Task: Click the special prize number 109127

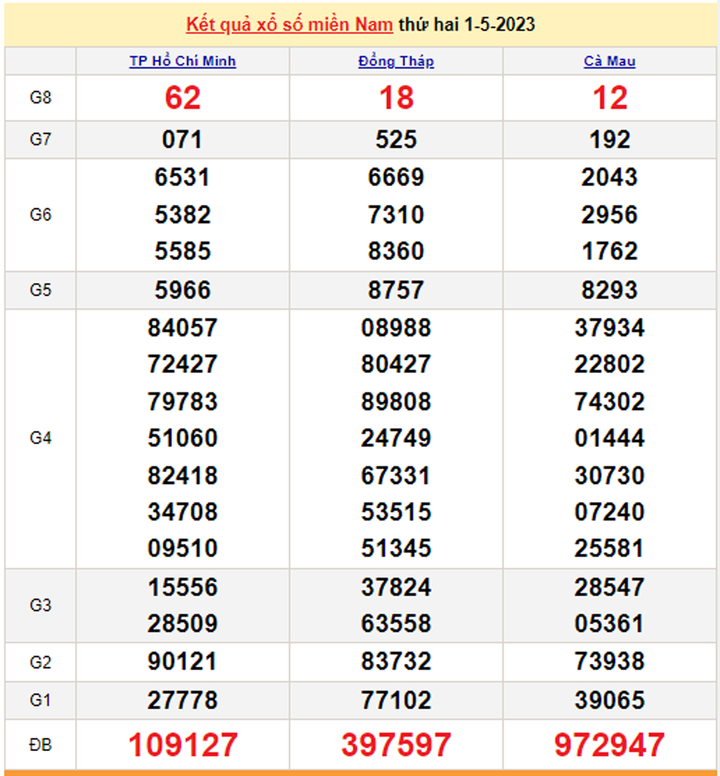Action: coord(183,745)
